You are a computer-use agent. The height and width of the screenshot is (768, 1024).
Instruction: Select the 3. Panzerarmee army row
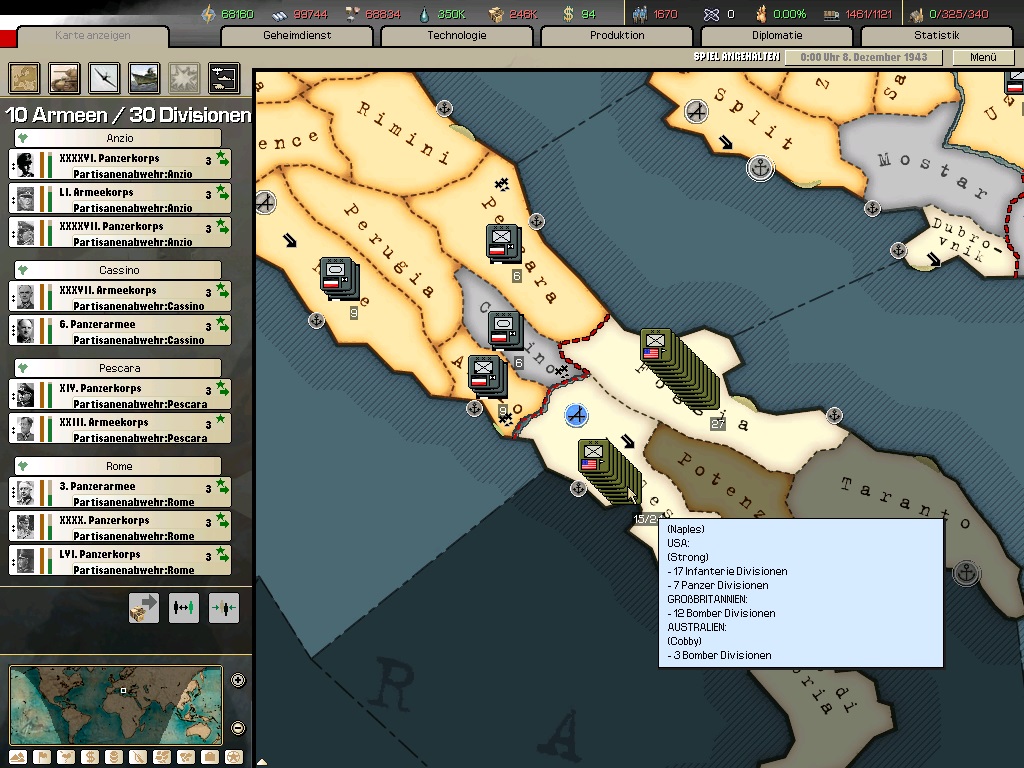(120, 493)
